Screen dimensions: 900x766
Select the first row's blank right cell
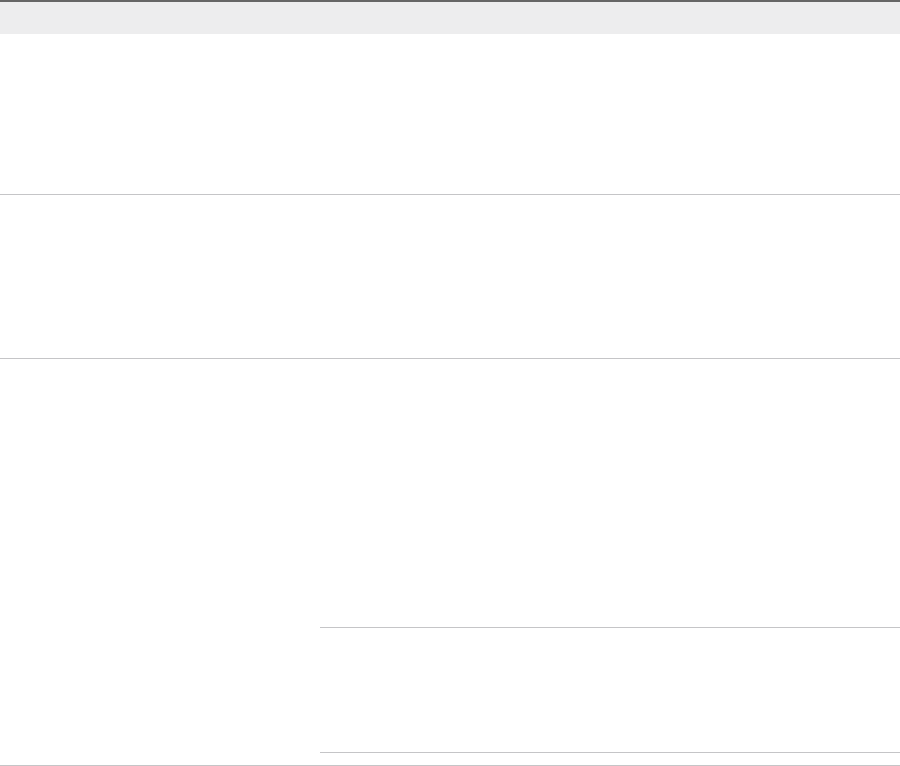point(608,114)
